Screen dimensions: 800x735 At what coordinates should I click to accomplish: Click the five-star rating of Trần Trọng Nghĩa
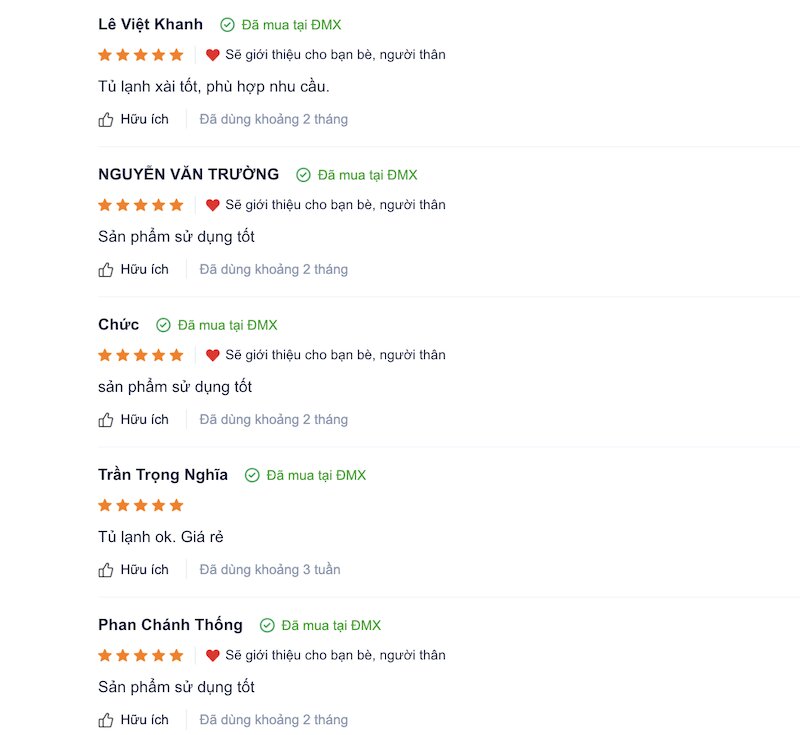[x=141, y=505]
